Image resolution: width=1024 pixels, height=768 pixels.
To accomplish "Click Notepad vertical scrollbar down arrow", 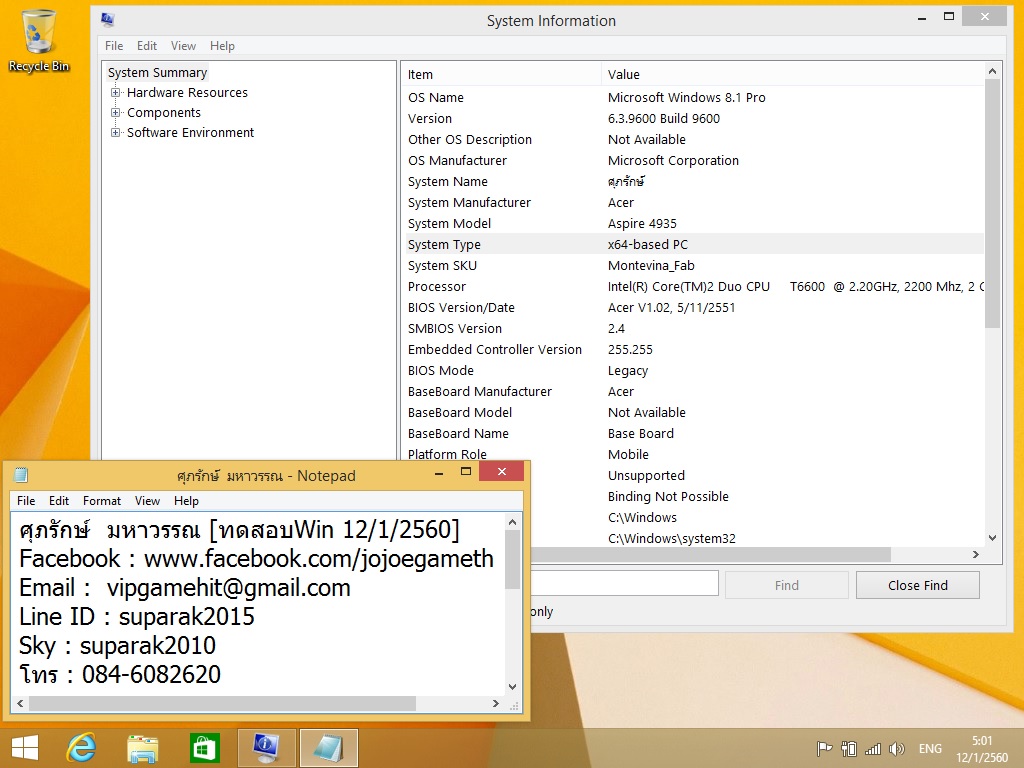I will coord(513,686).
